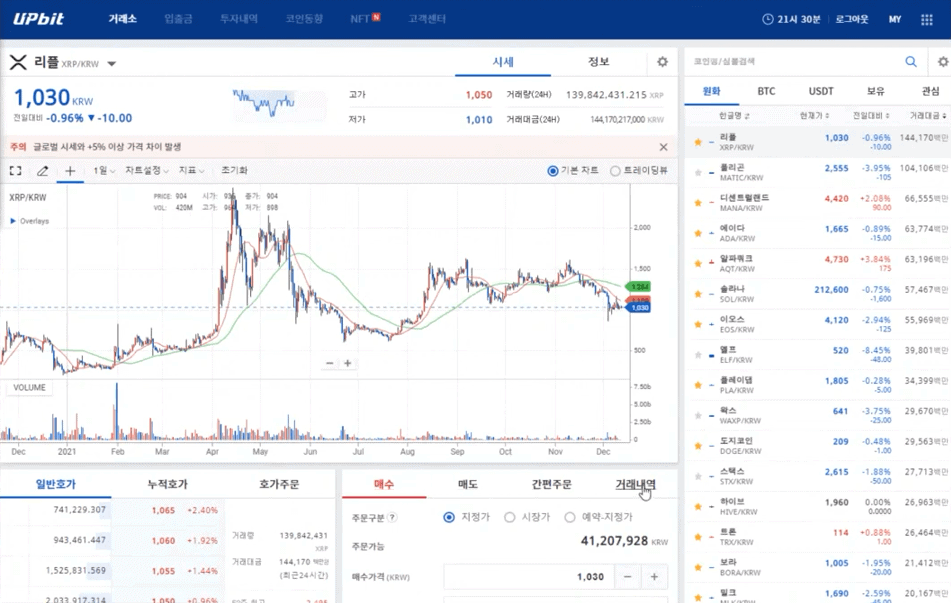Click the 매수가격 1,030 input field
Viewport: 951px width, 603px height.
click(x=529, y=577)
